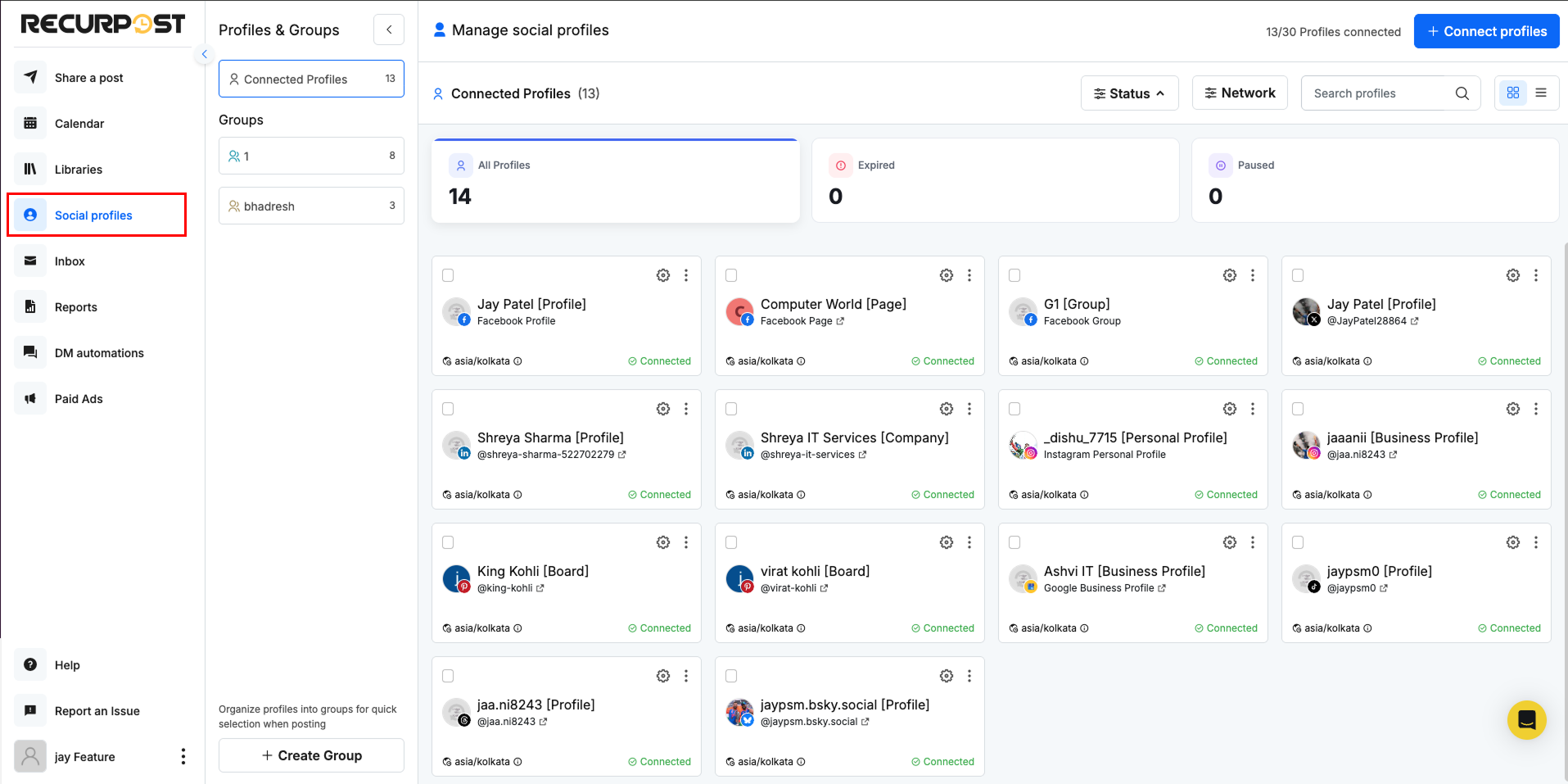Open external link for @shreya-it-services
This screenshot has height=784, width=1568.
[862, 455]
